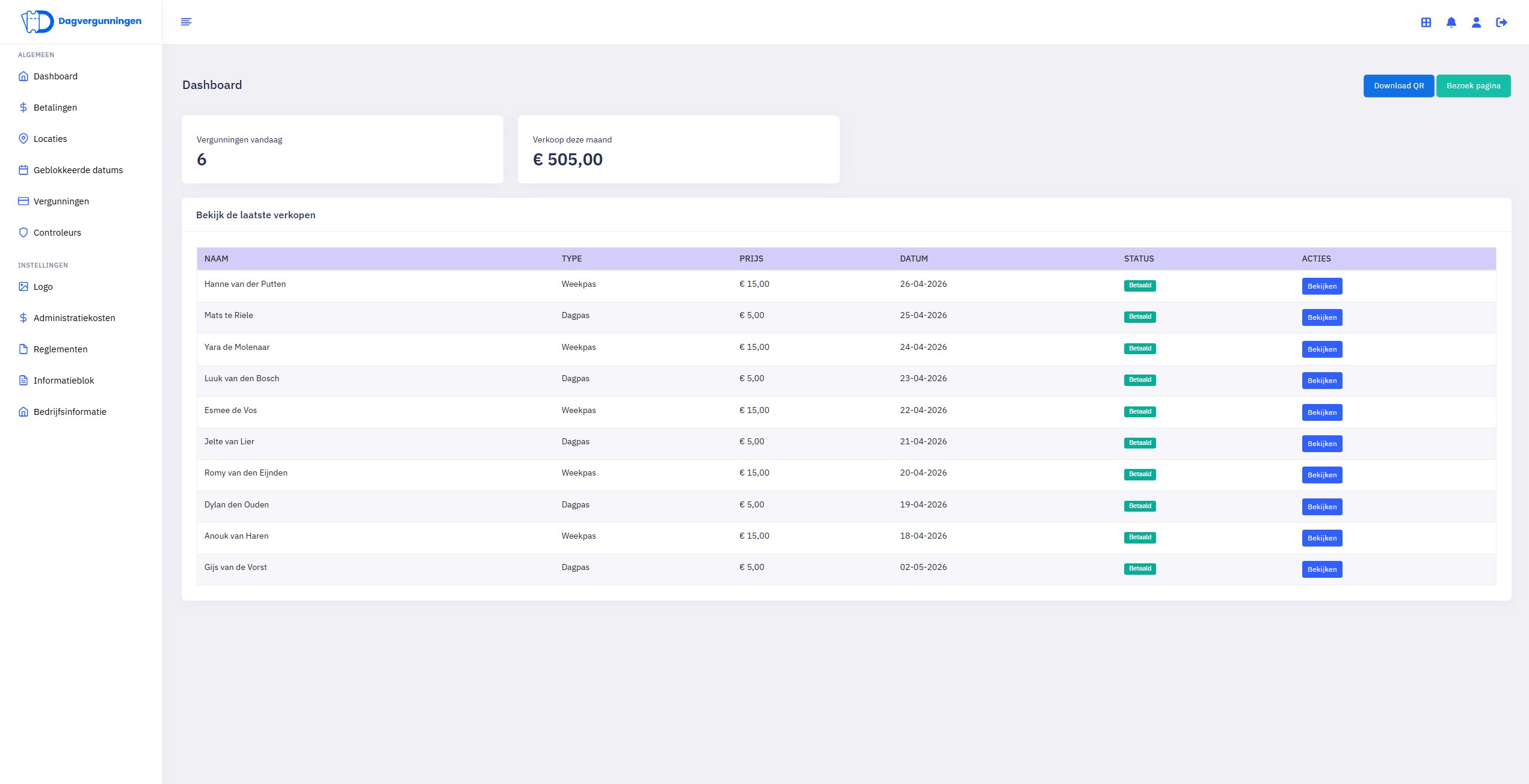Select date 02-05-2026

point(923,567)
